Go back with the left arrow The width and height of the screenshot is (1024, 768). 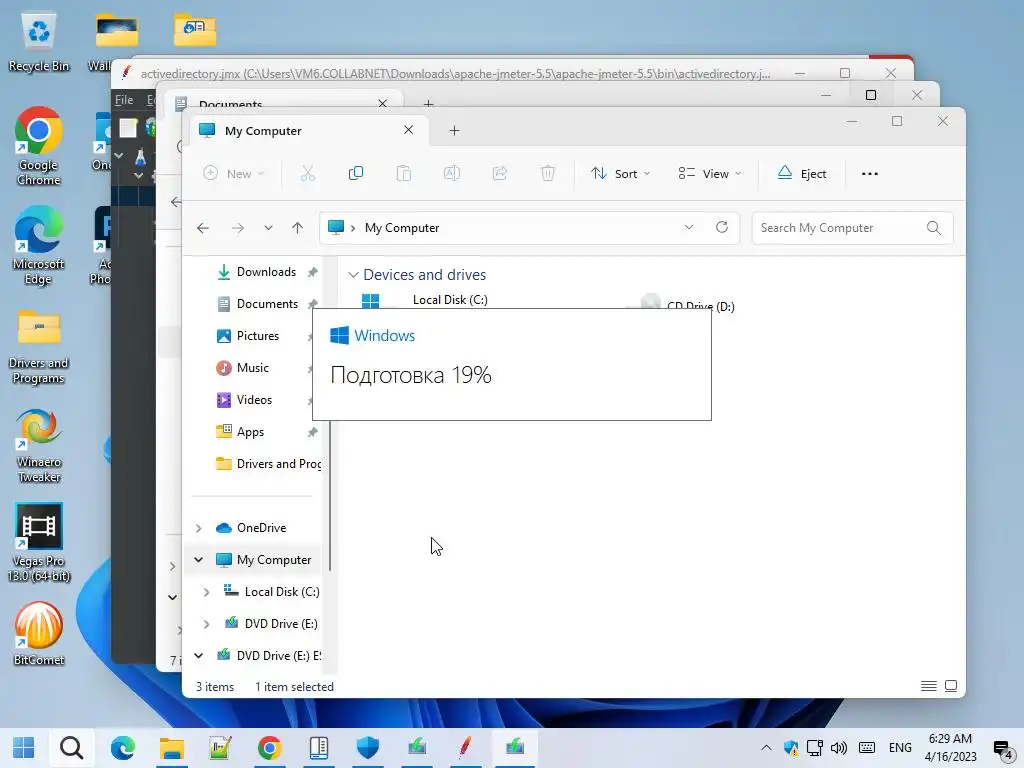point(203,228)
